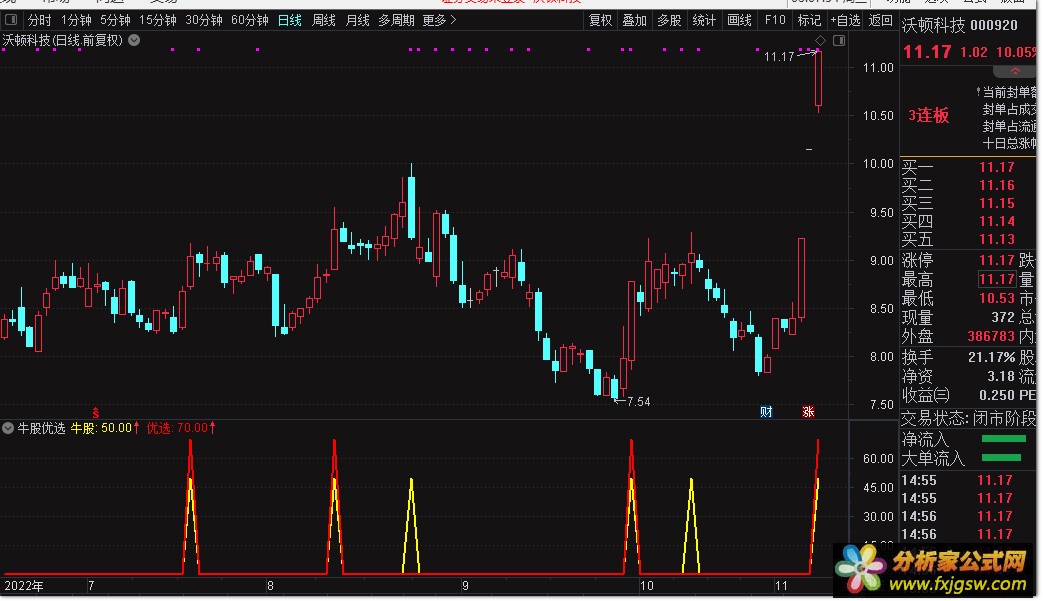Switch to the 60分钟 period
The width and height of the screenshot is (1043, 601).
pos(249,20)
